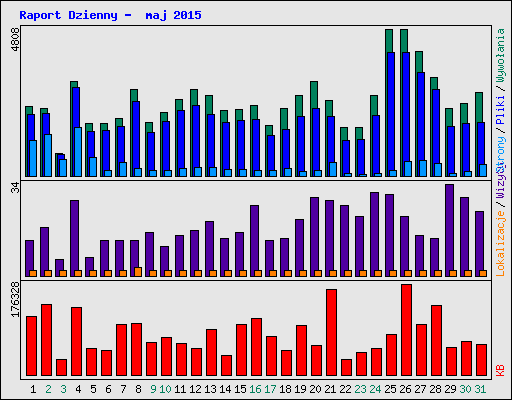Click the light blue pages bar for day 4
The width and height of the screenshot is (512, 400).
pyautogui.click(x=78, y=152)
